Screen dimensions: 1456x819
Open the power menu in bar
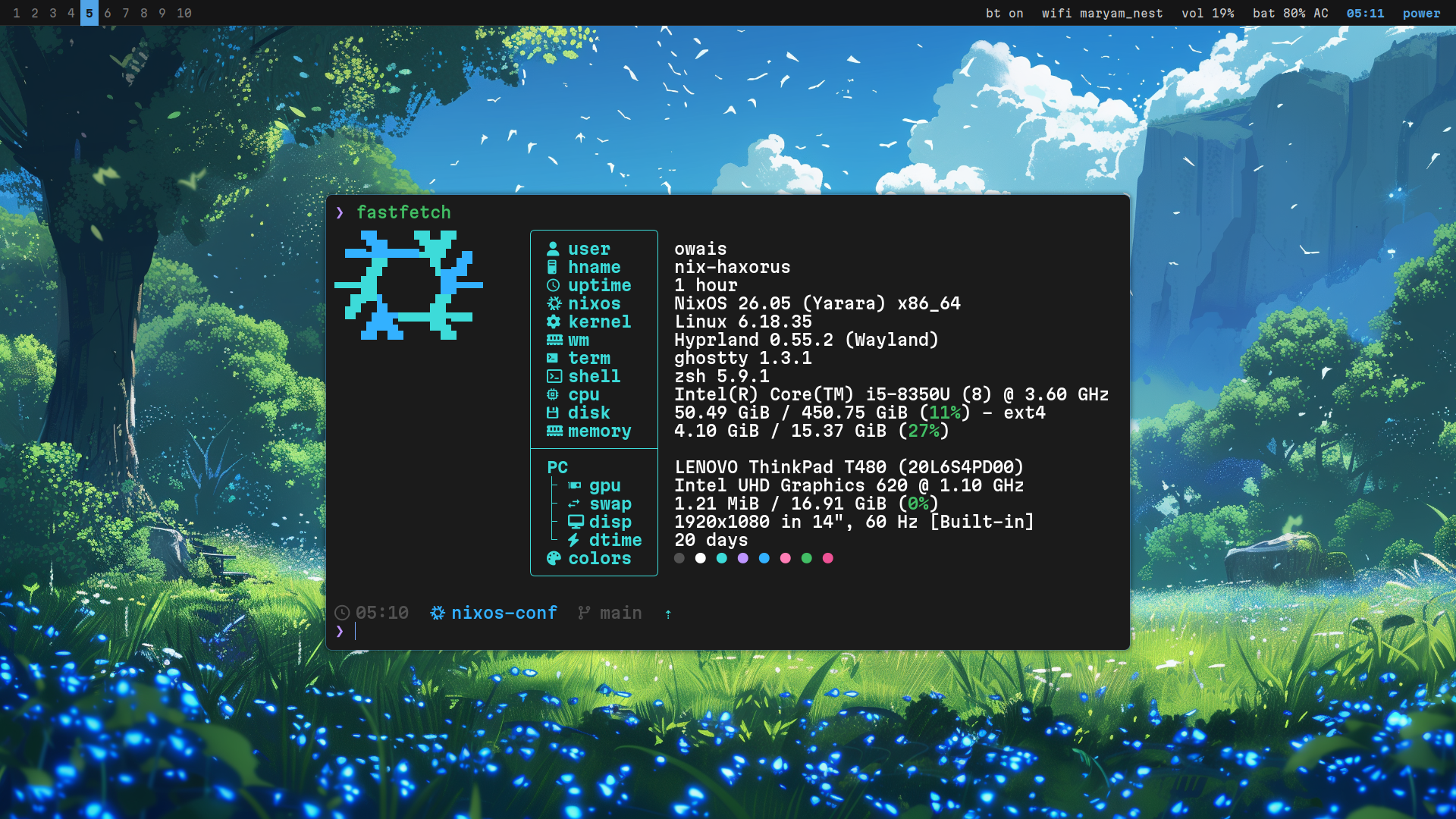point(1422,13)
